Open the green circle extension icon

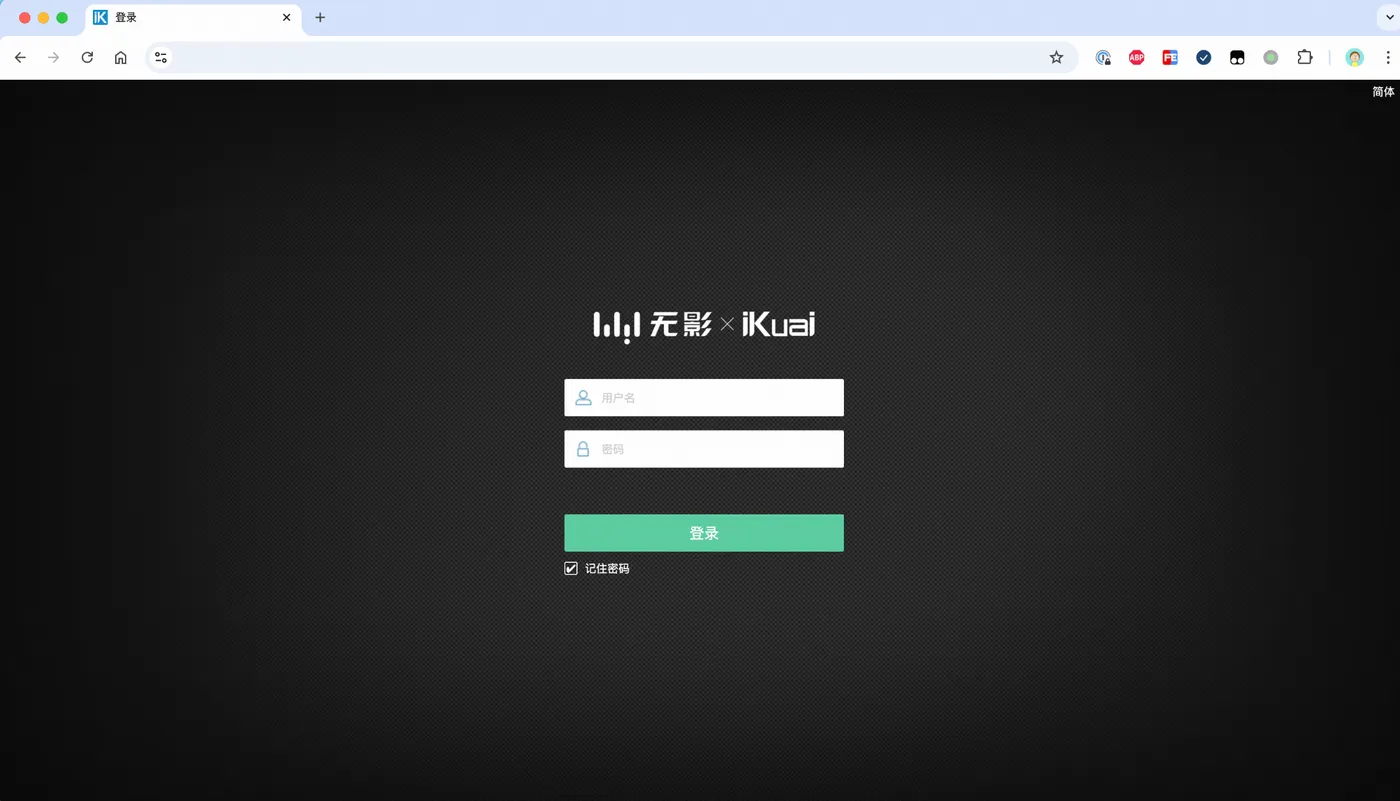tap(1271, 58)
